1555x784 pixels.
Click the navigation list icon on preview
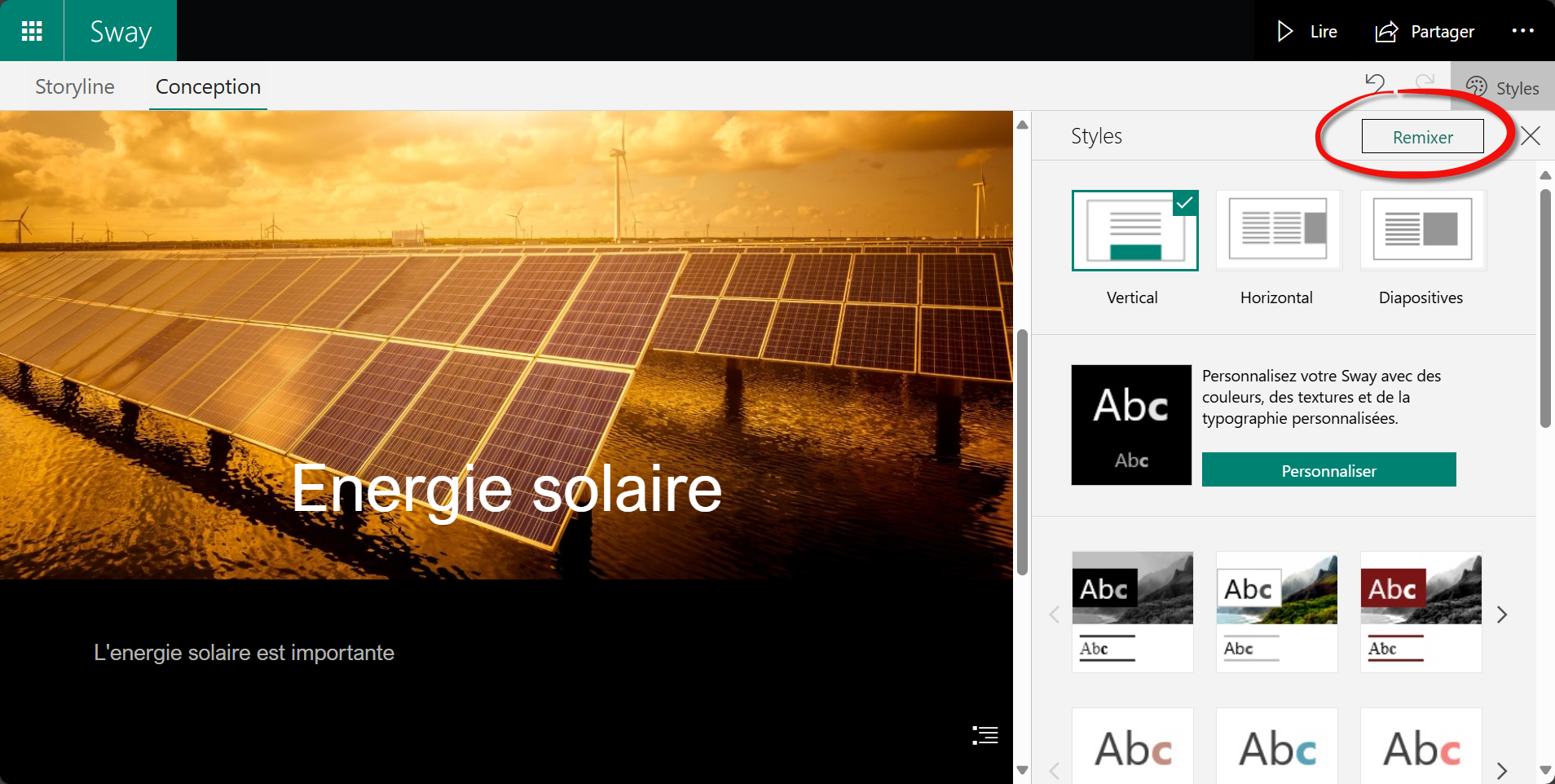(985, 735)
